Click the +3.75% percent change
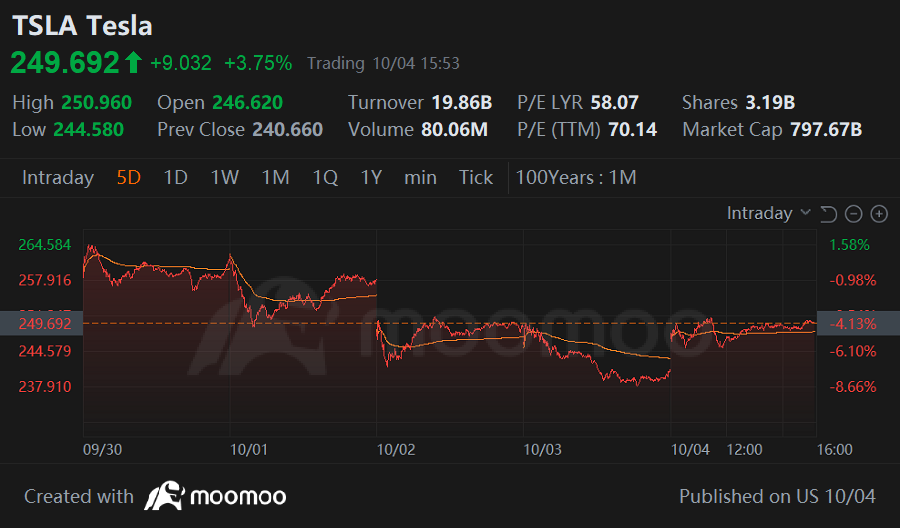900x528 pixels. point(258,63)
